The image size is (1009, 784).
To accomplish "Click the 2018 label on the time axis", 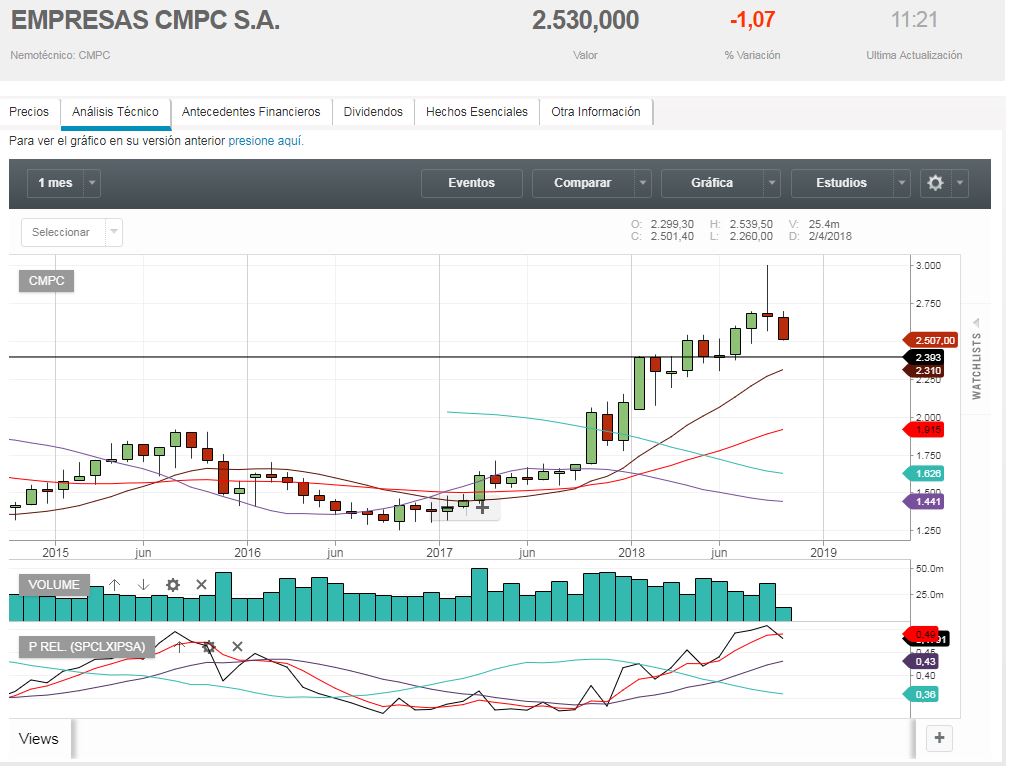I will (x=631, y=552).
